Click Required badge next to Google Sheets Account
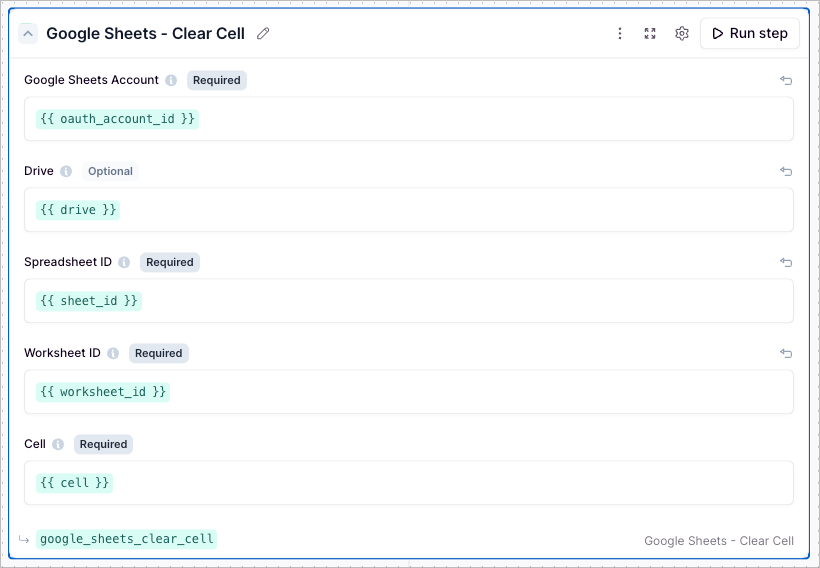Screen dimensions: 820x568 pyautogui.click(x=217, y=81)
